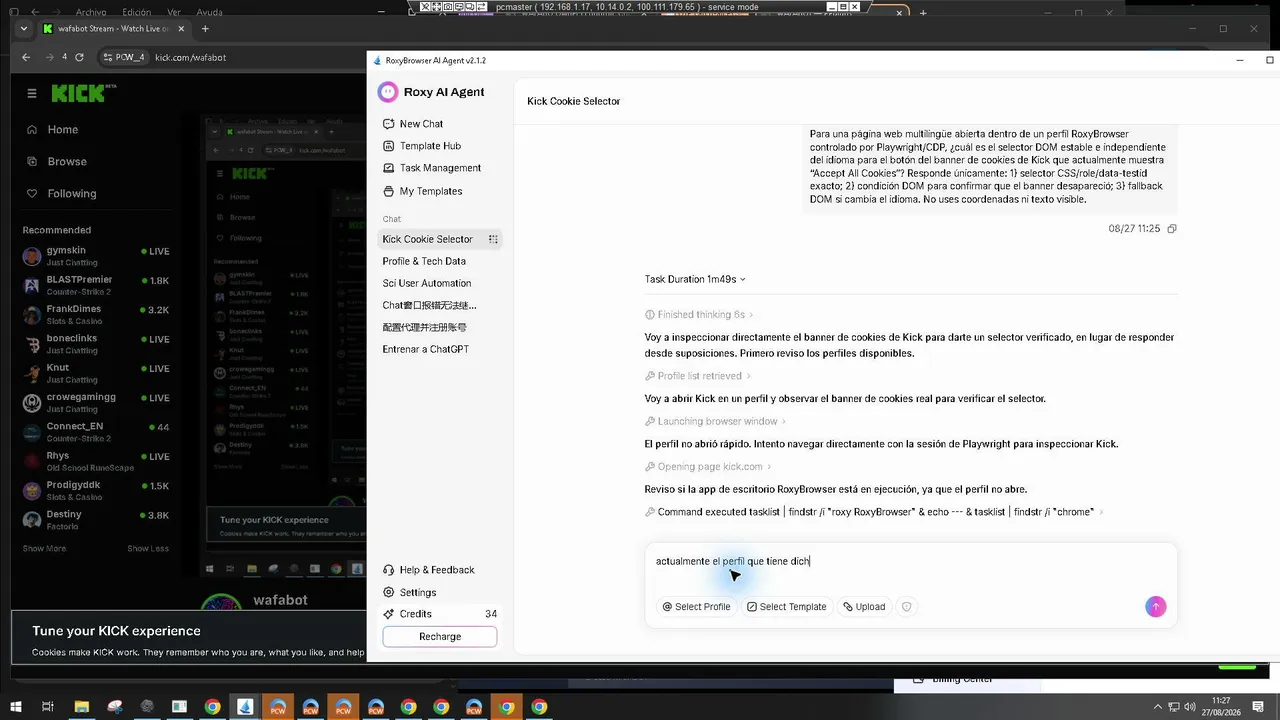The height and width of the screenshot is (720, 1280).
Task: Click the Select Template button
Action: coord(786,606)
